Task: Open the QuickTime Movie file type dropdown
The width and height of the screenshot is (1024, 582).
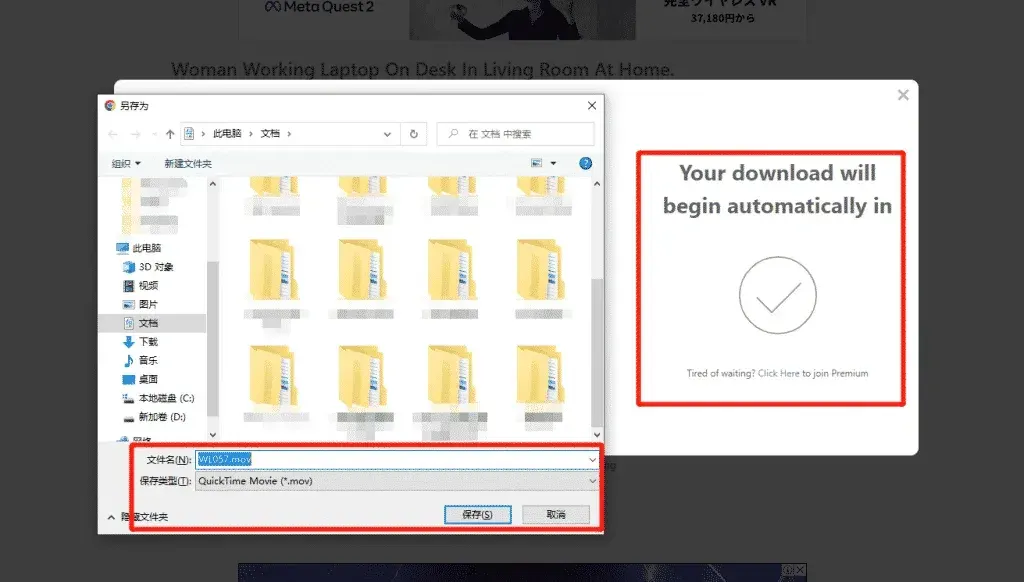Action: click(x=396, y=481)
